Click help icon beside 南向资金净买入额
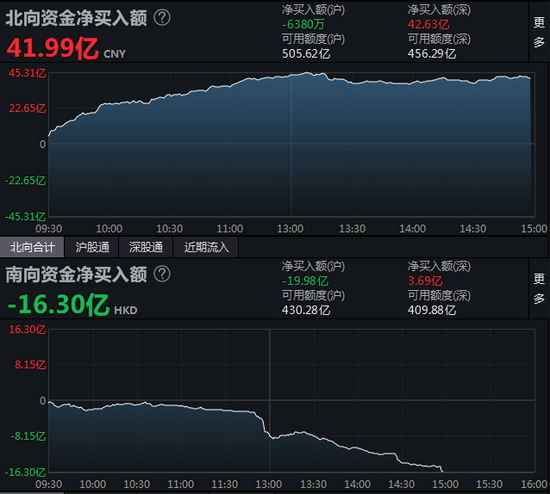This screenshot has height=494, width=550. pos(162,274)
